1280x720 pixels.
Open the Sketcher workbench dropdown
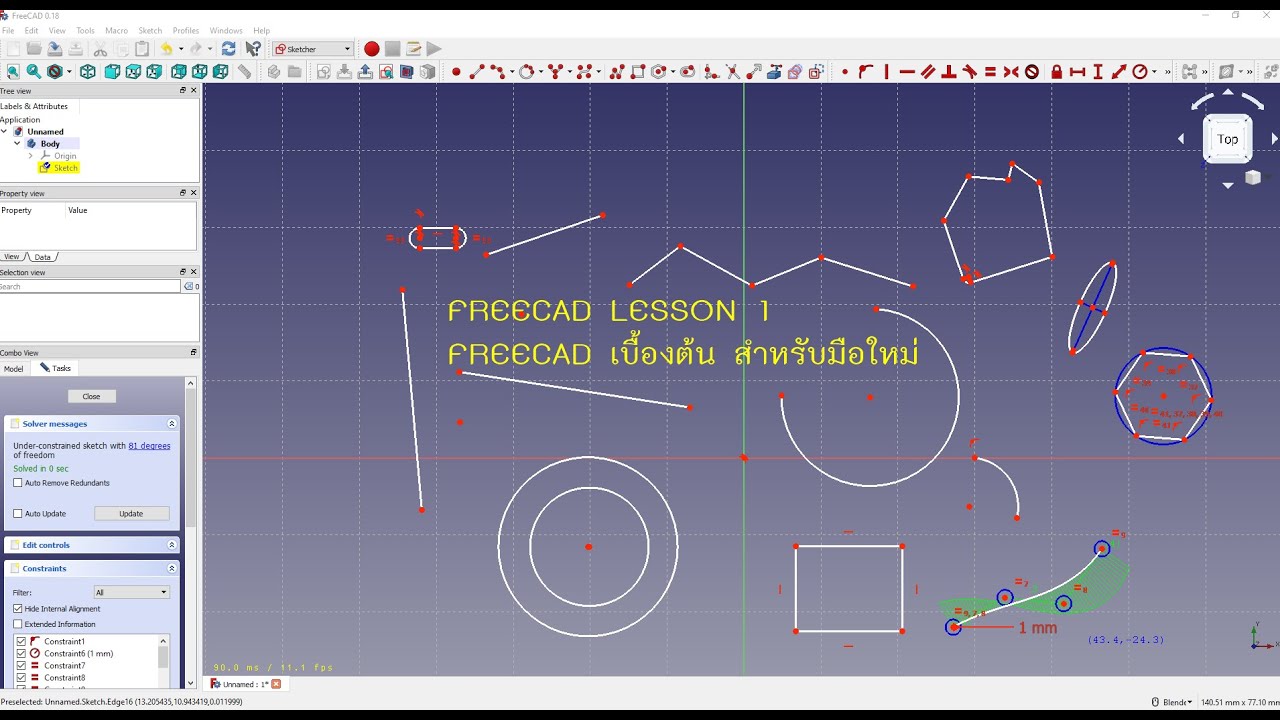pyautogui.click(x=313, y=49)
